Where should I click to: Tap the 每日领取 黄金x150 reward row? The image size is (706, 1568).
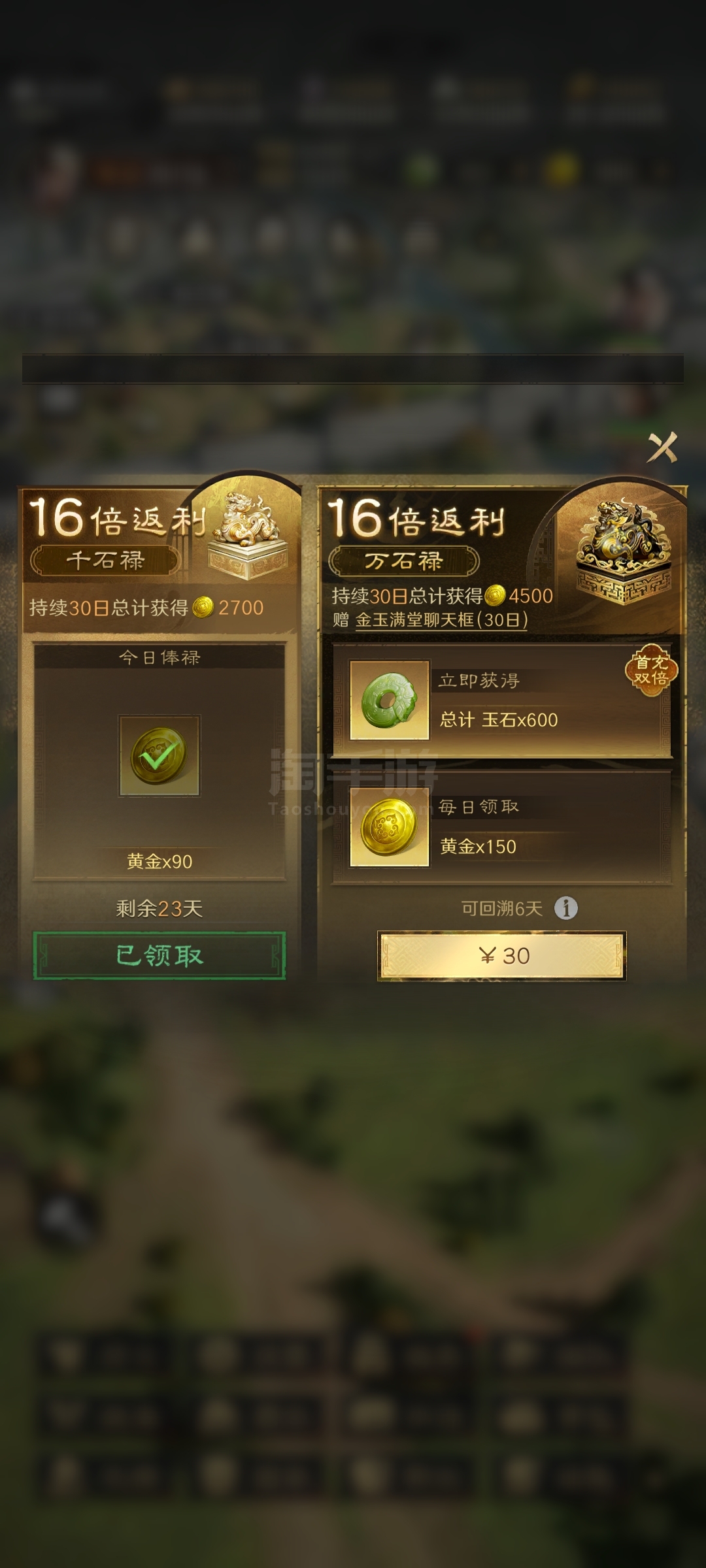502,827
